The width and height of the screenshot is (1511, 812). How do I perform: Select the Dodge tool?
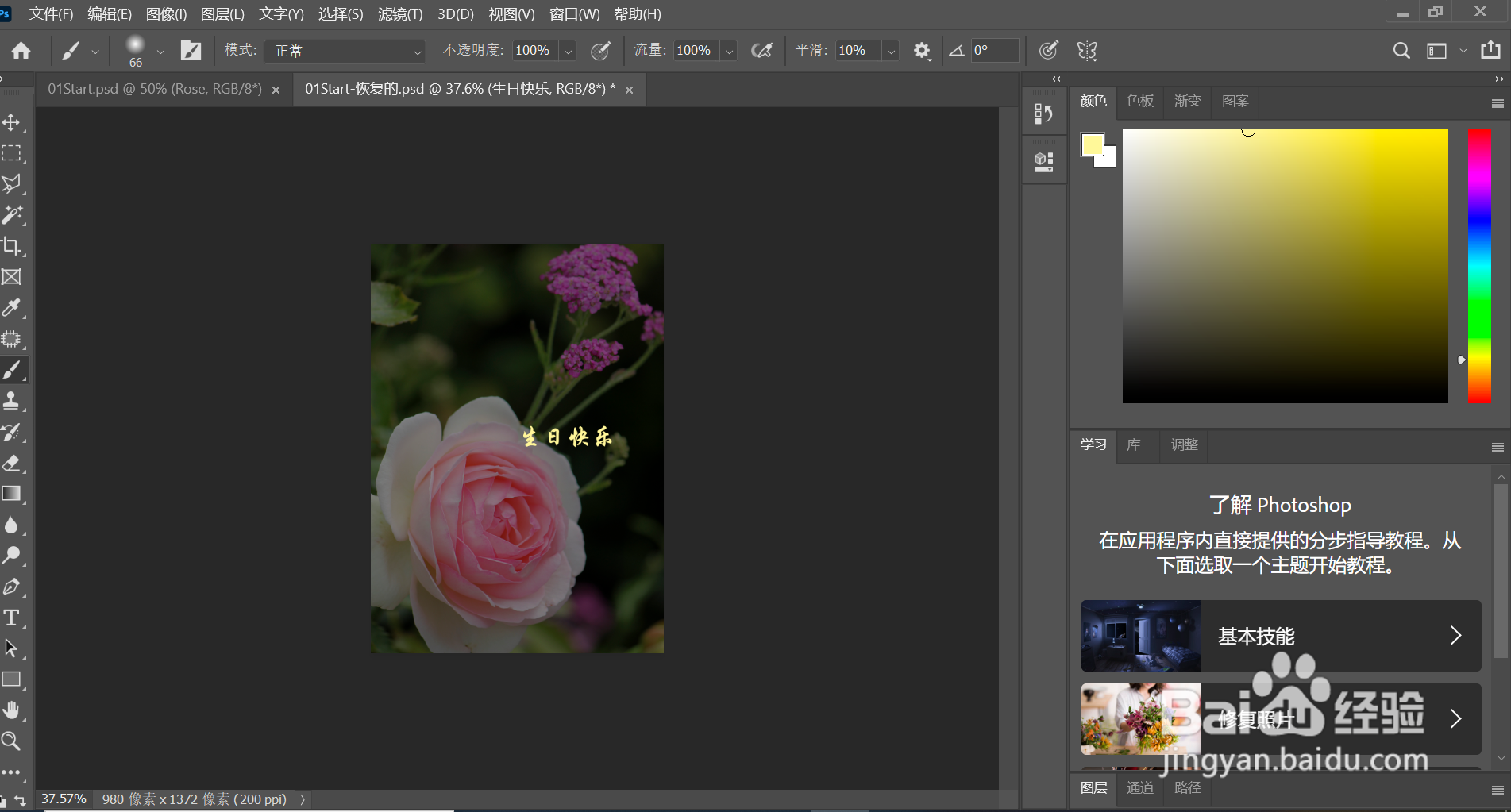11,556
